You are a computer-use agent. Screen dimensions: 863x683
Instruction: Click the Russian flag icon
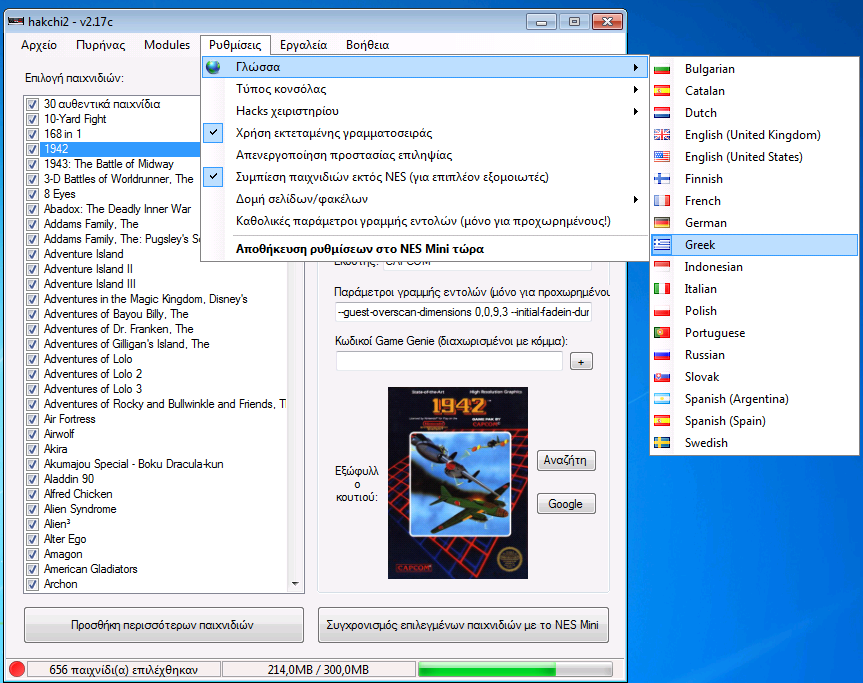click(x=662, y=355)
